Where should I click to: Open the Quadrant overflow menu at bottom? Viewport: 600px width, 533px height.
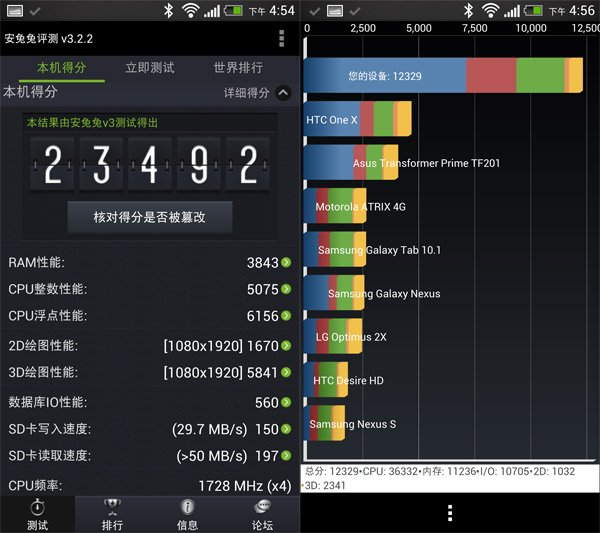click(x=450, y=513)
